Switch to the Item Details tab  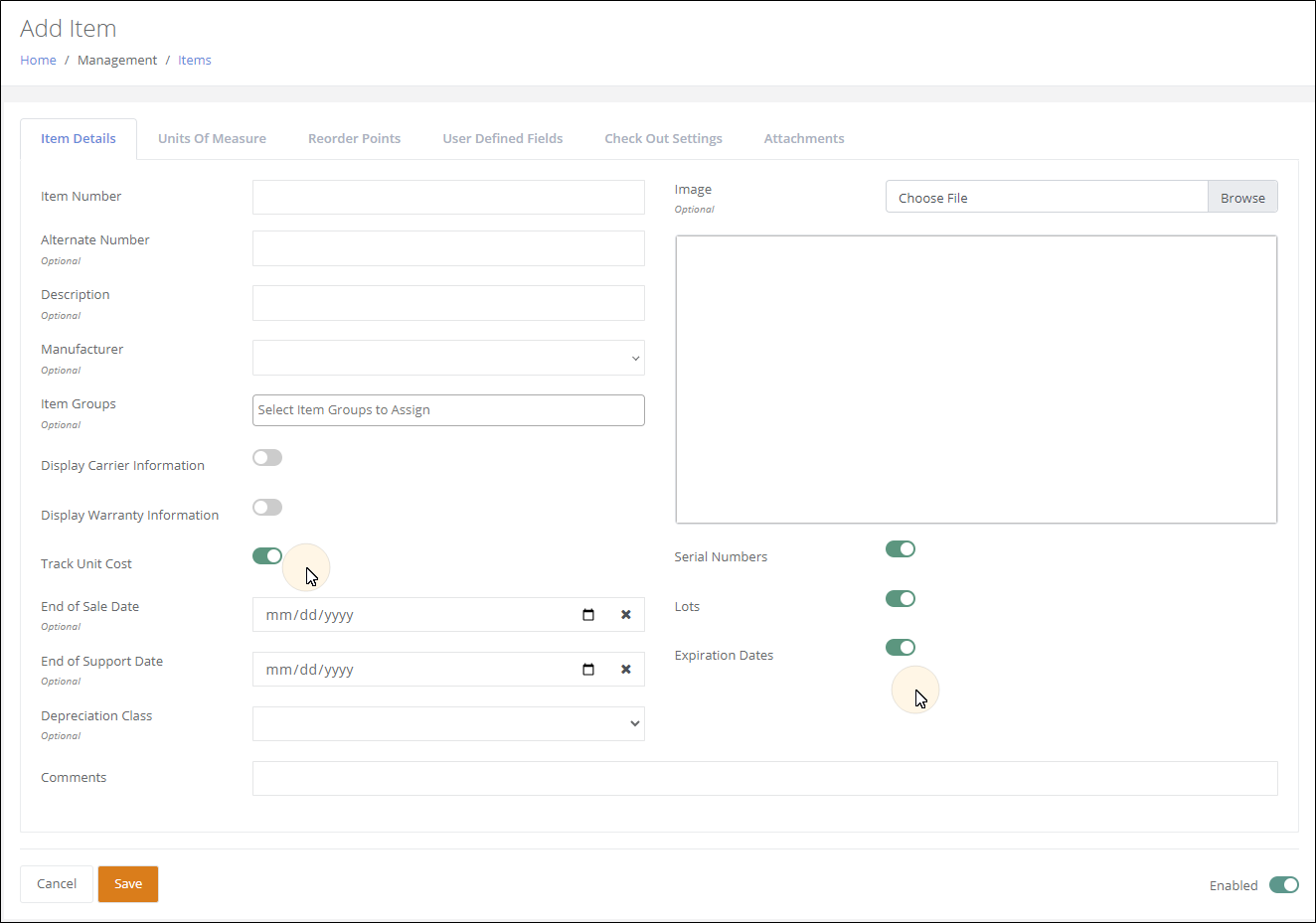point(79,139)
